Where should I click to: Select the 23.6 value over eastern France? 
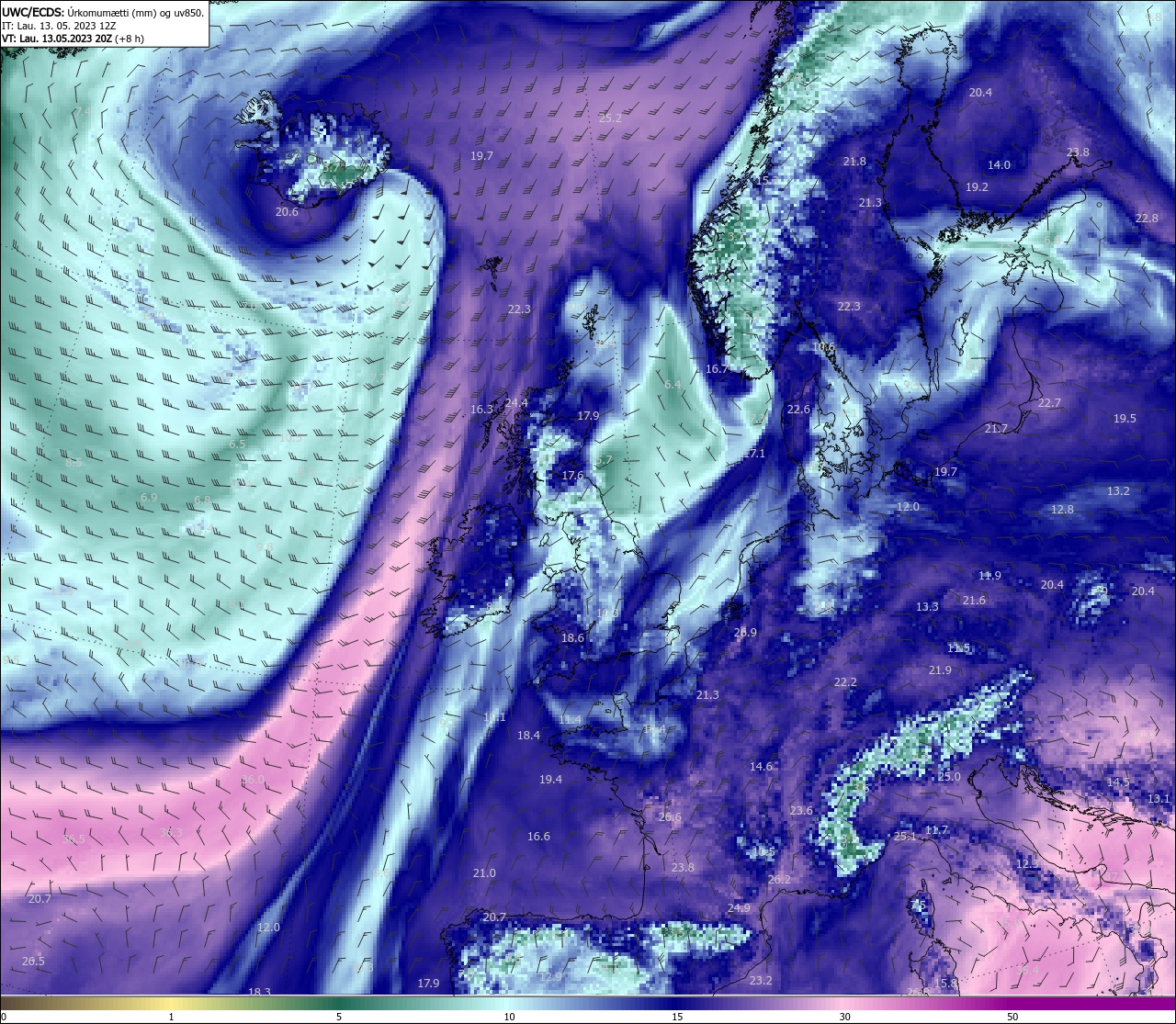(801, 811)
